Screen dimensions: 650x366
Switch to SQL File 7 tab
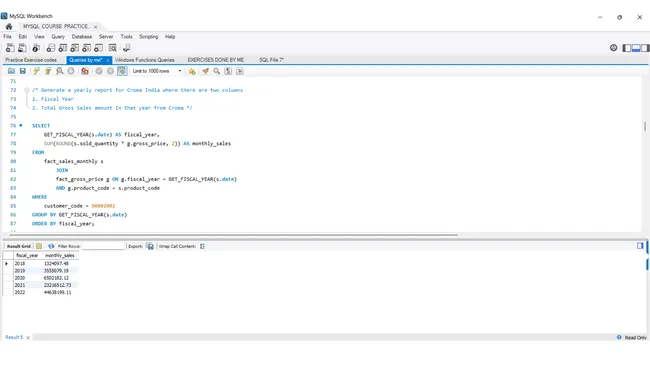[272, 60]
